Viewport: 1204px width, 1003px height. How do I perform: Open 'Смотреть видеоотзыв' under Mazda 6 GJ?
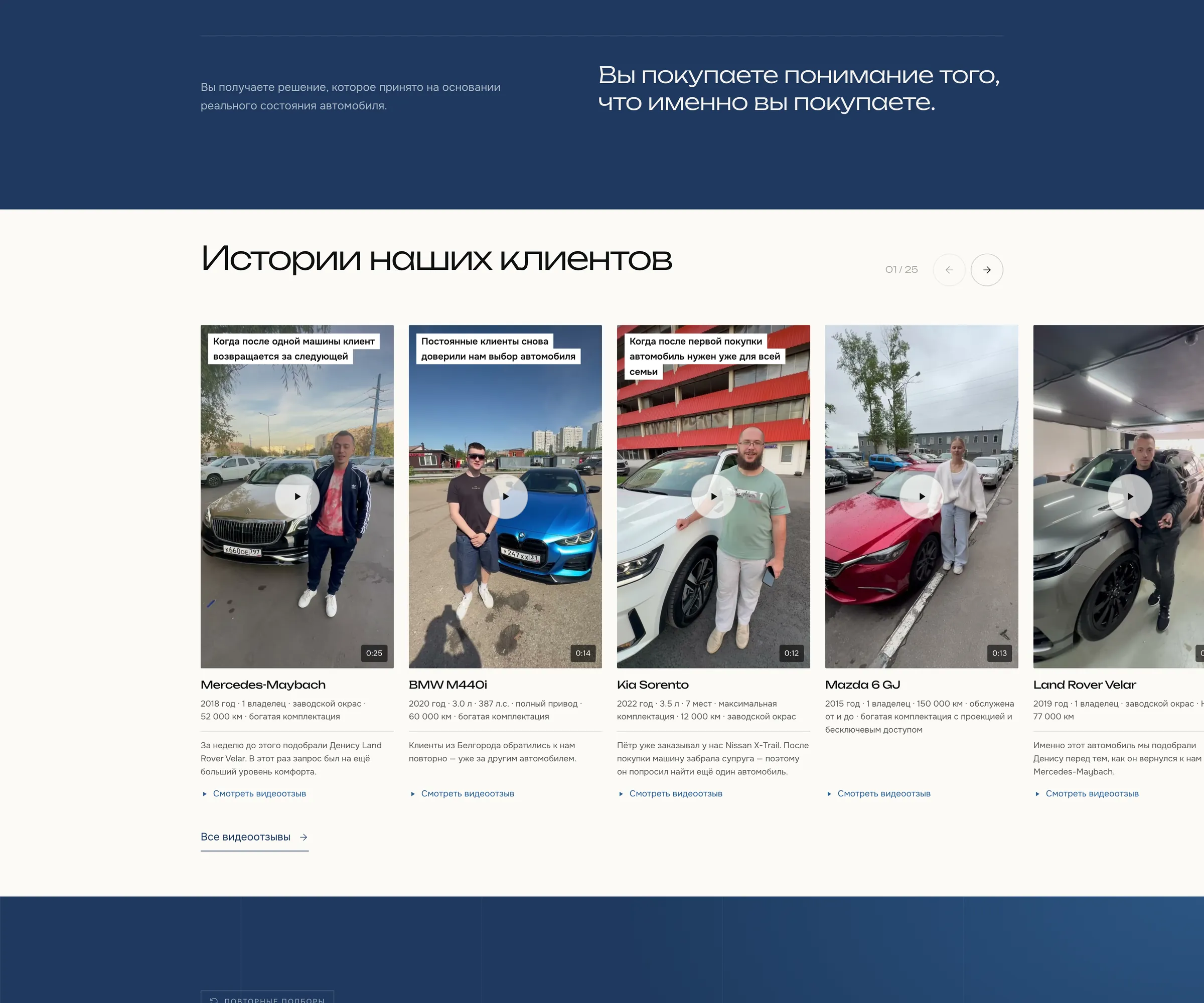coord(878,794)
